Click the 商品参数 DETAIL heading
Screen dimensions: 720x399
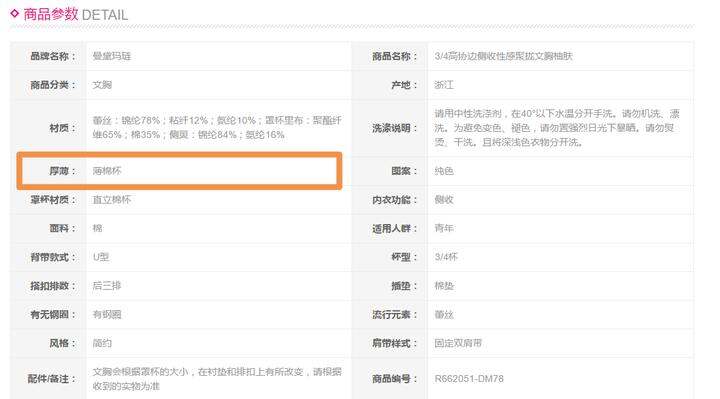75,14
